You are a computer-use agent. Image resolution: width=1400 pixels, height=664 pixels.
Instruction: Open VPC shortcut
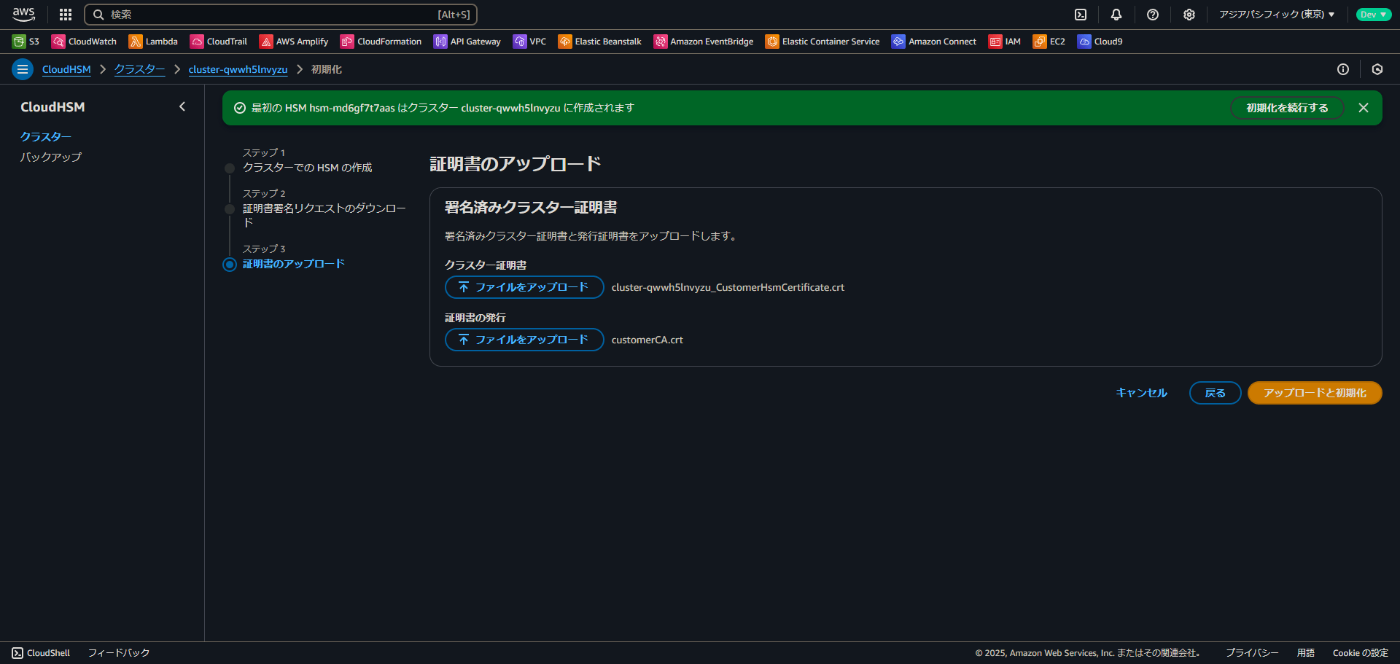coord(530,42)
